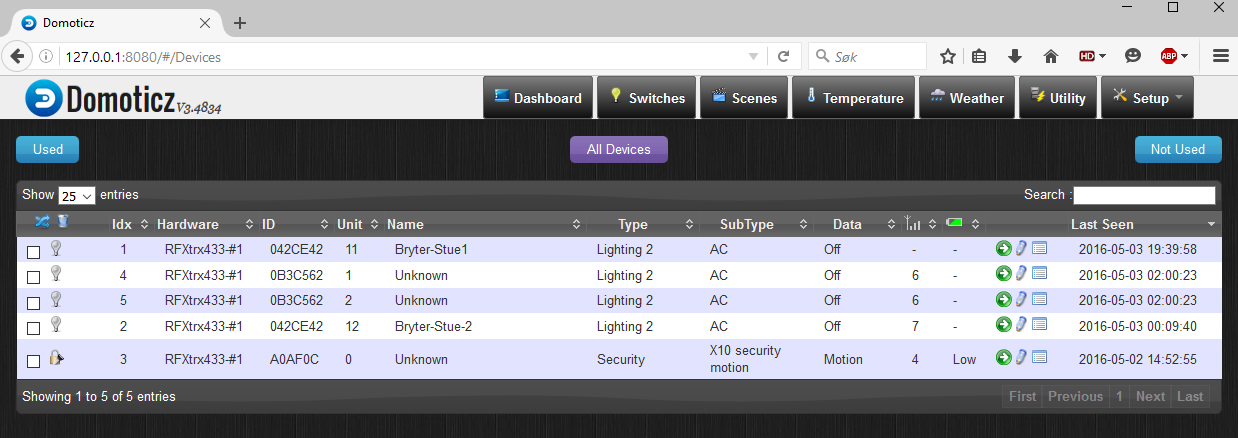Click the browser Søk search box
This screenshot has height=438, width=1238.
[869, 57]
